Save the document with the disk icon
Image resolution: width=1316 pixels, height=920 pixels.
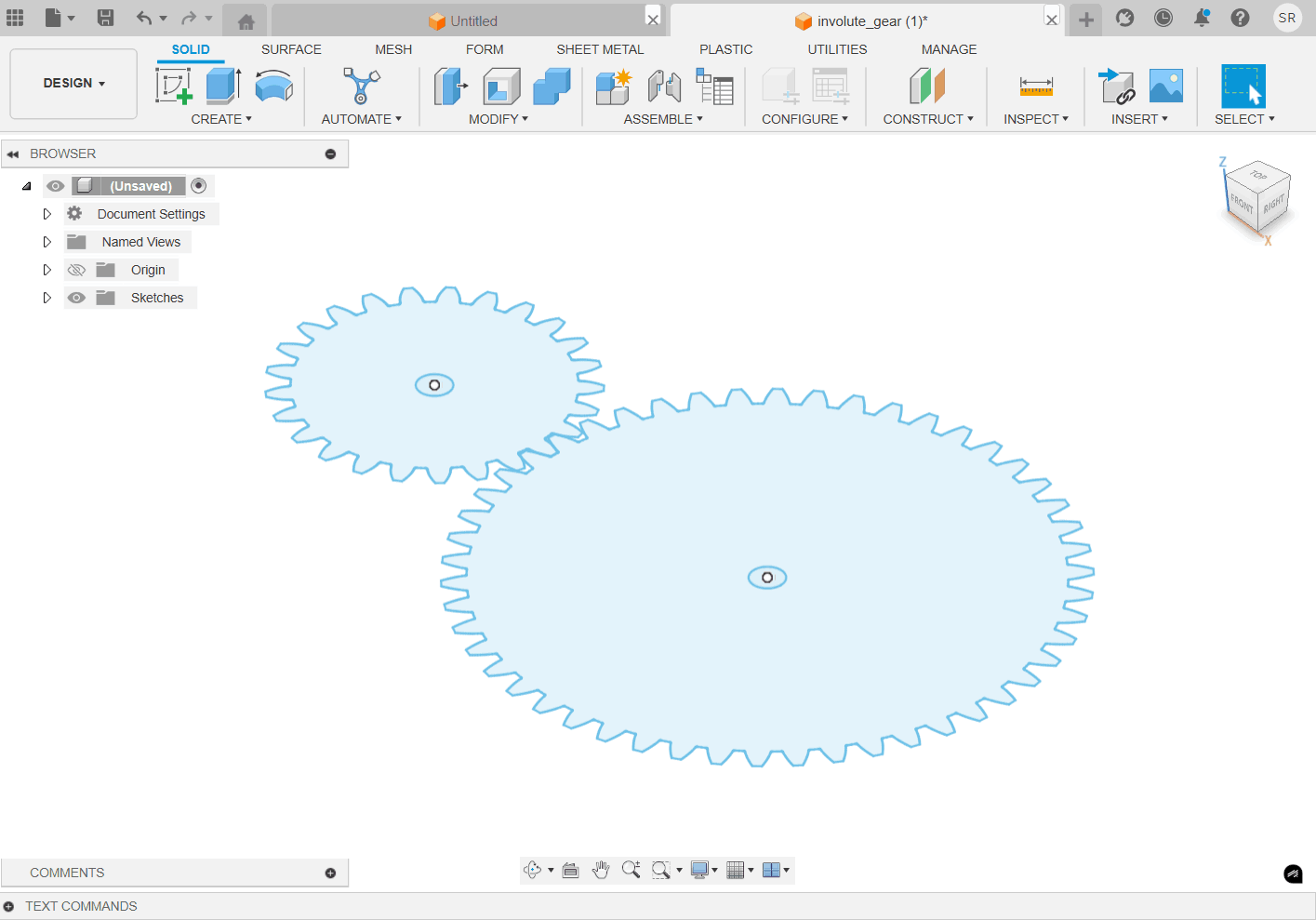[x=106, y=18]
